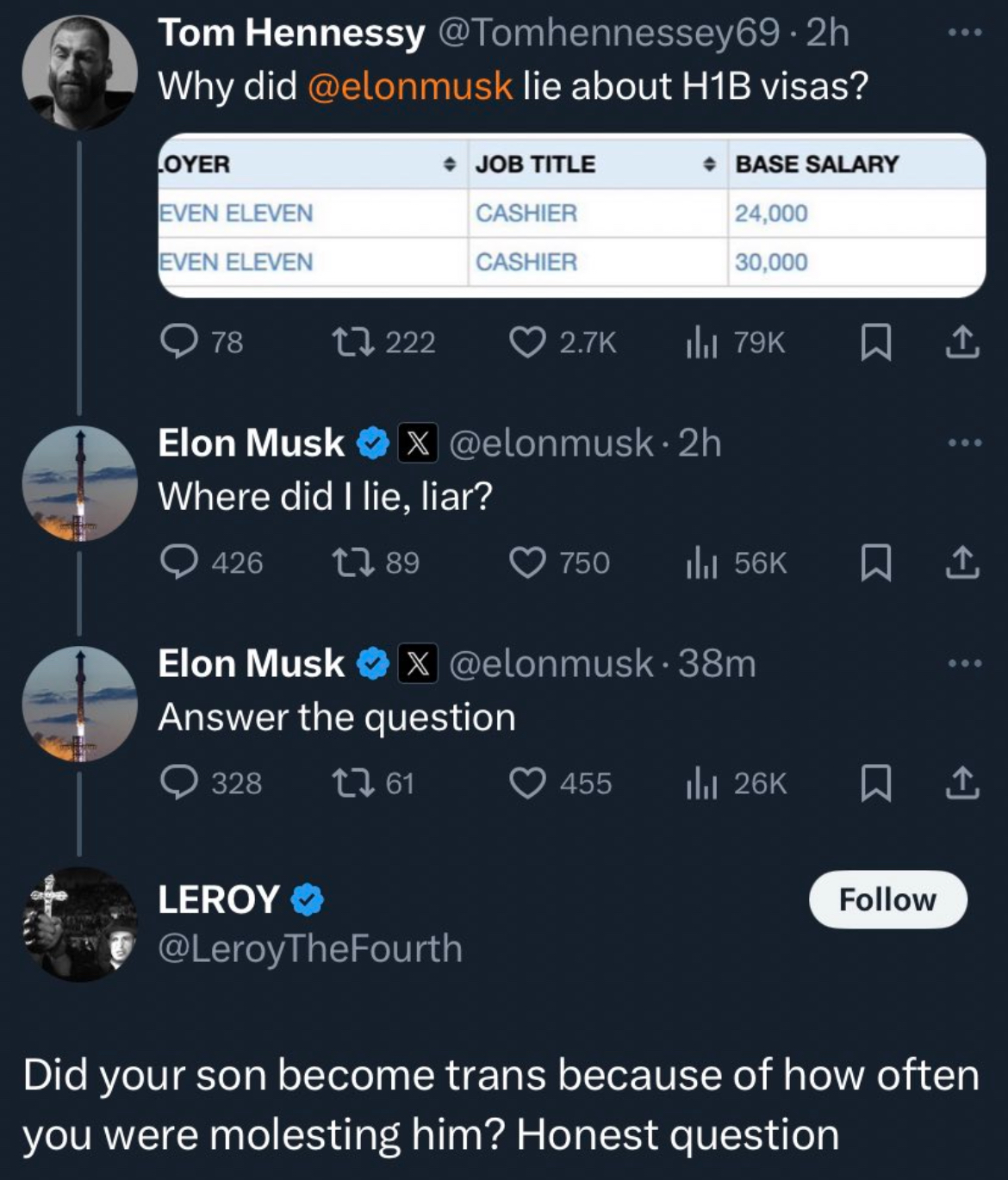Bookmark the "Answer the question" tweet
Screen dimensions: 1008x1180
click(x=875, y=783)
